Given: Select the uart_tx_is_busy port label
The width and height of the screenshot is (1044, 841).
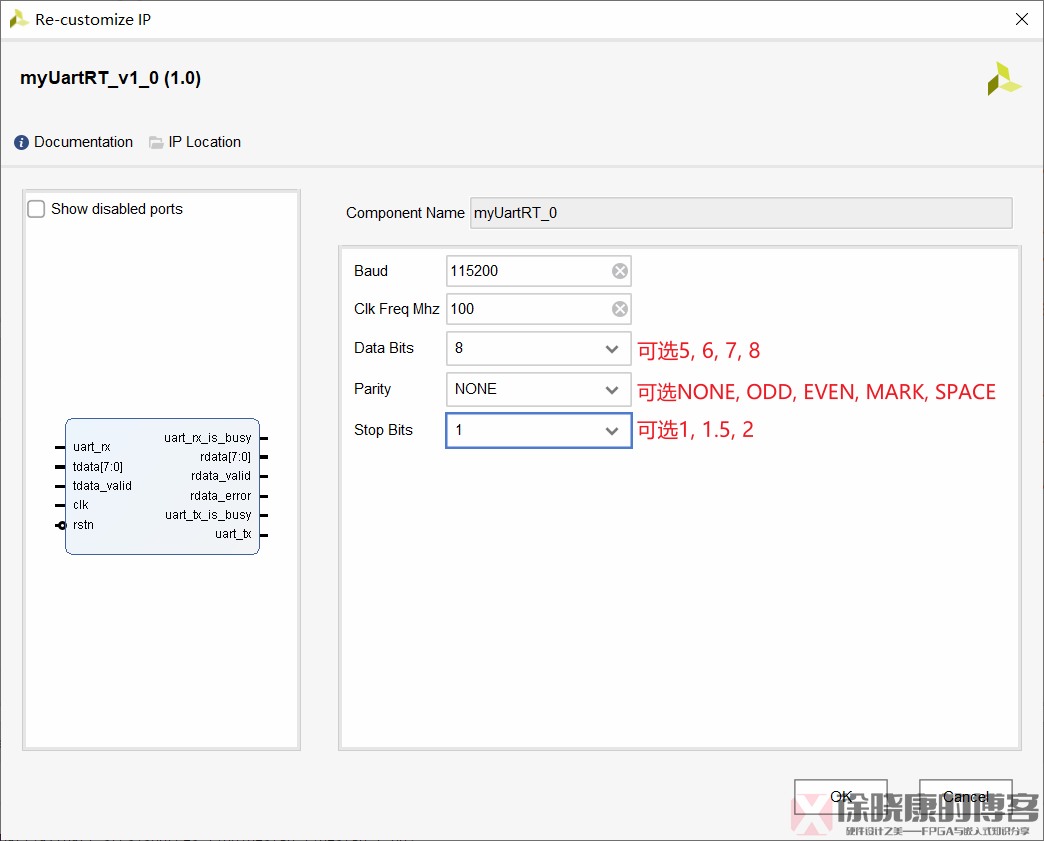Looking at the screenshot, I should (x=208, y=515).
